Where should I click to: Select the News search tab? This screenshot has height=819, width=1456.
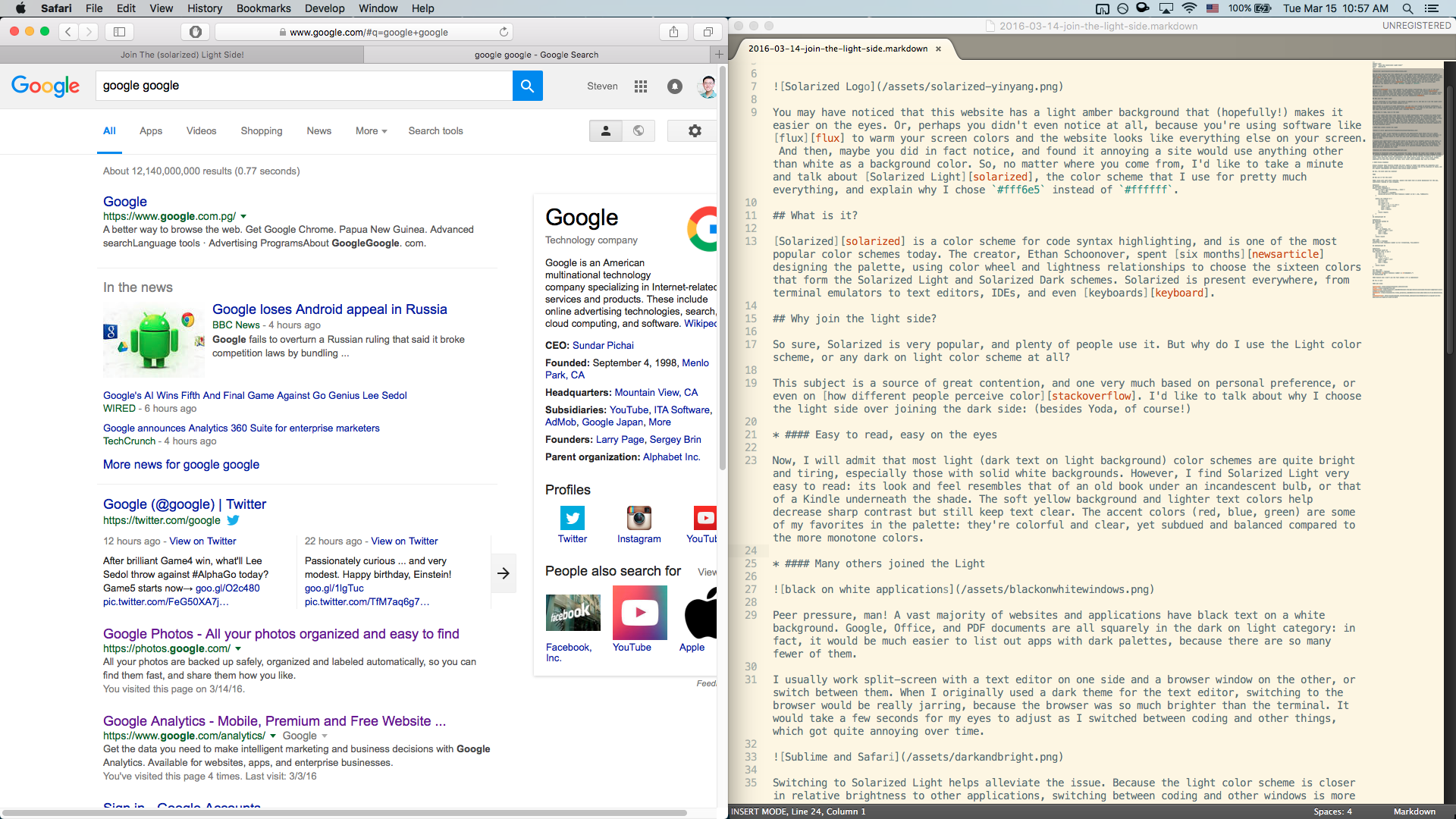[318, 131]
